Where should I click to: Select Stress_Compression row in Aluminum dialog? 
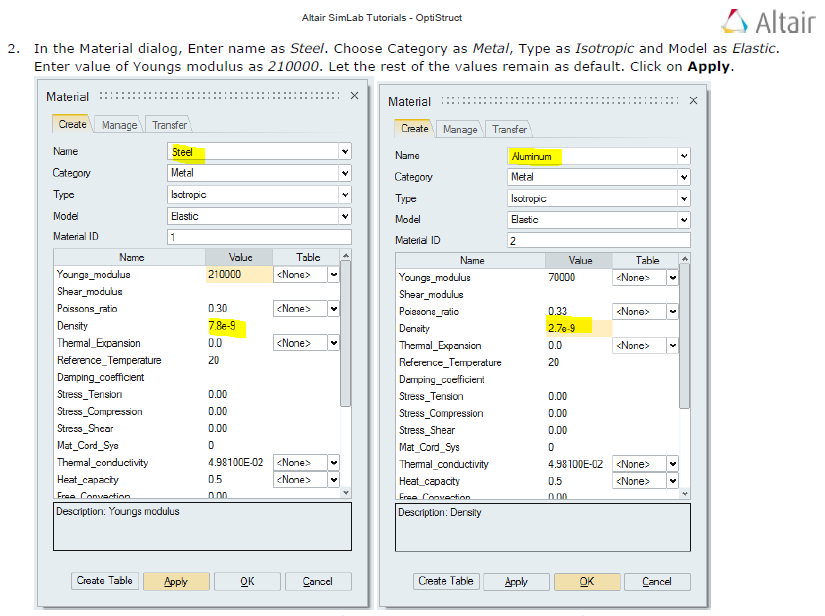click(538, 413)
